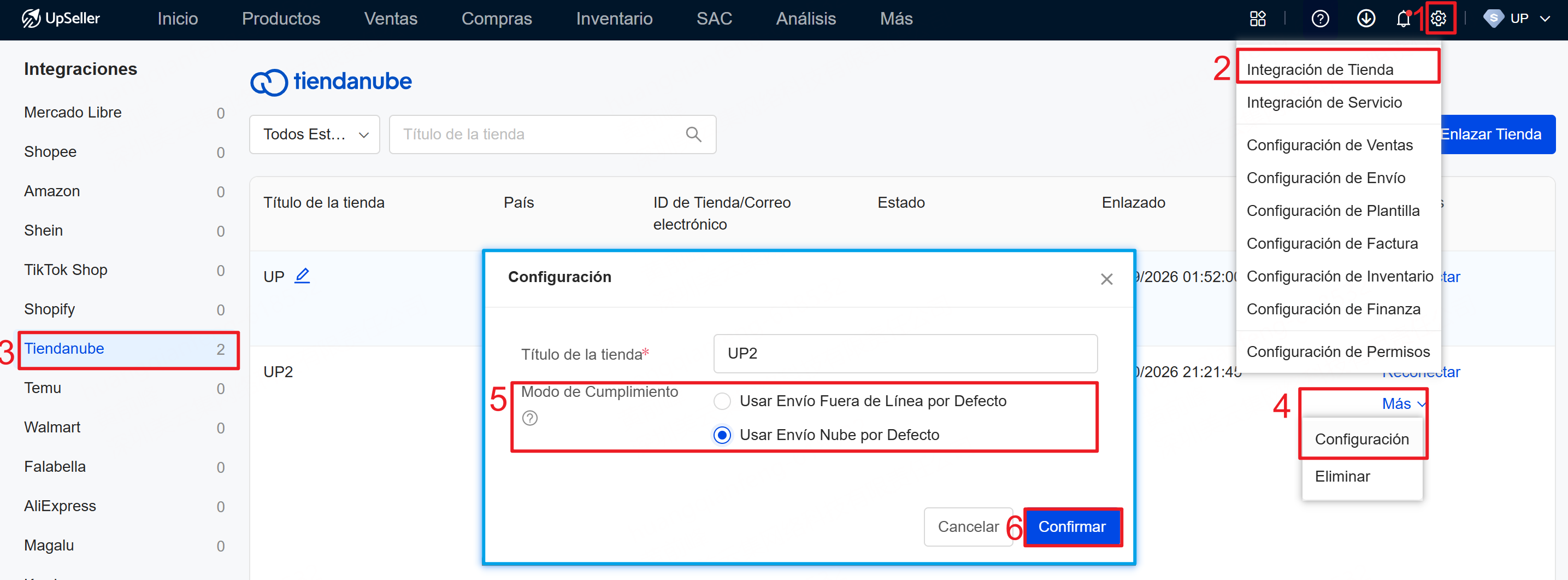The width and height of the screenshot is (1568, 580).
Task: Open the Inventario menu
Action: [614, 19]
